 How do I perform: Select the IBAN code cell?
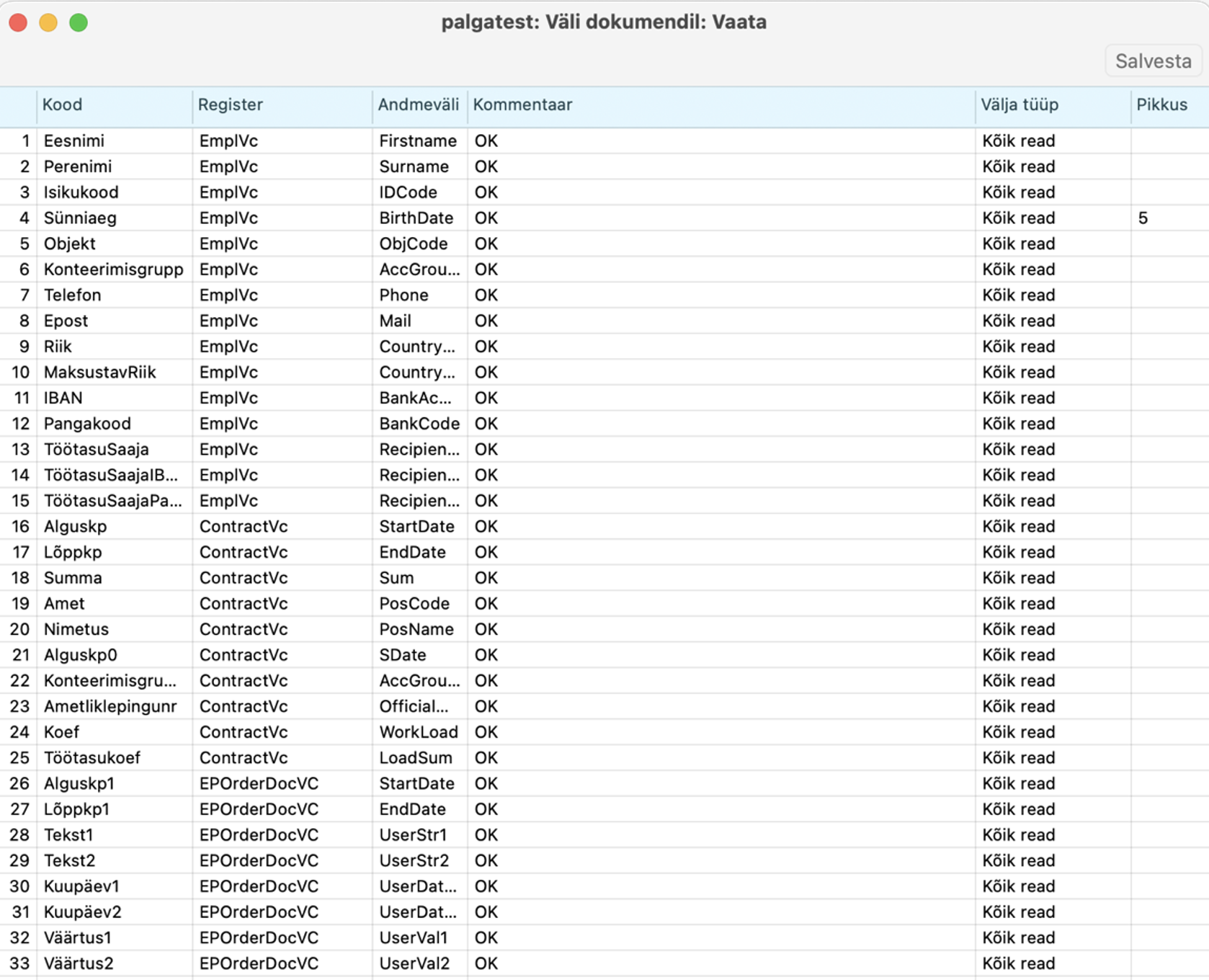click(115, 398)
